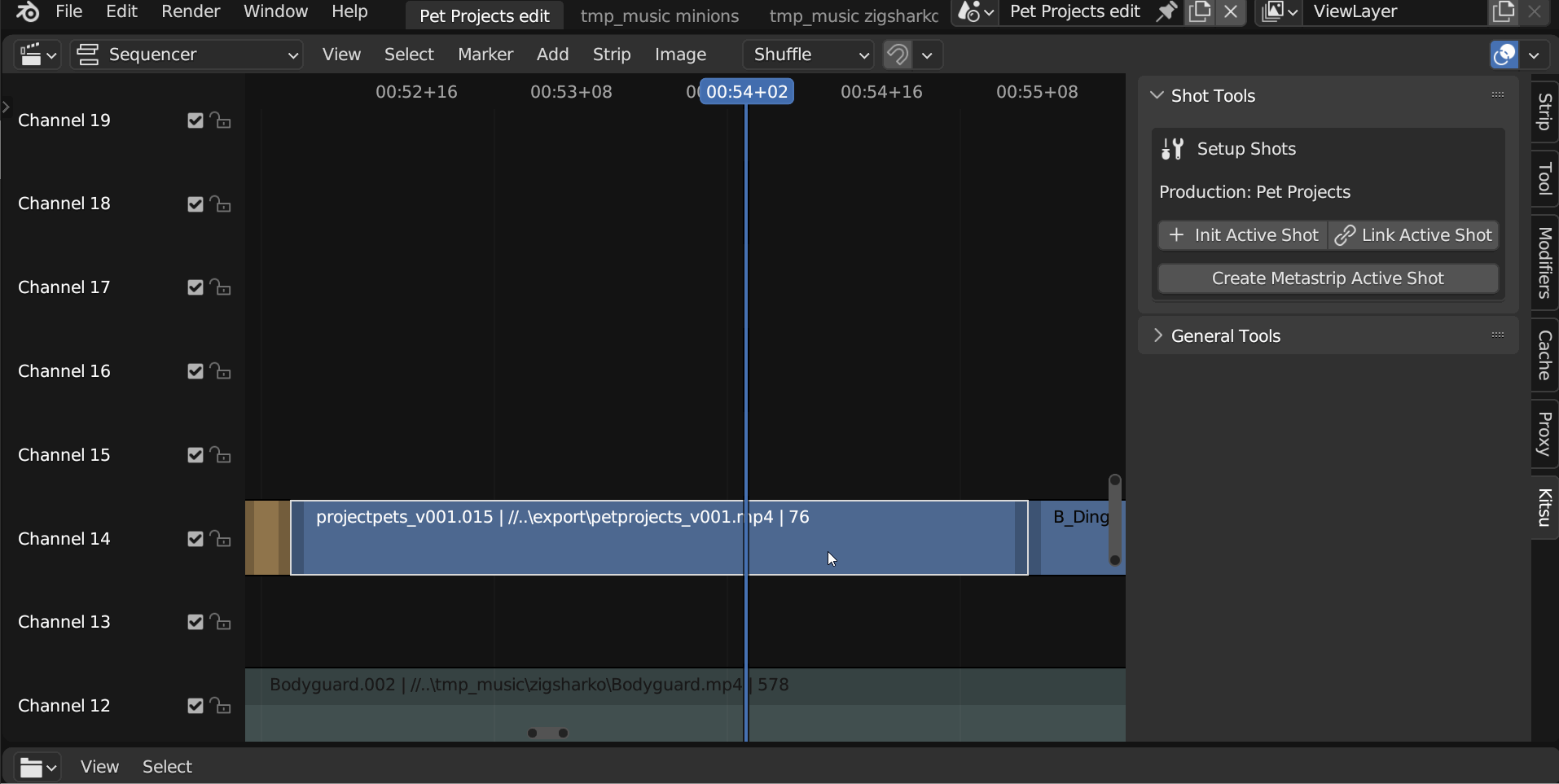Open the Shuffle overlap mode dropdown
1559x784 pixels.
tap(809, 55)
